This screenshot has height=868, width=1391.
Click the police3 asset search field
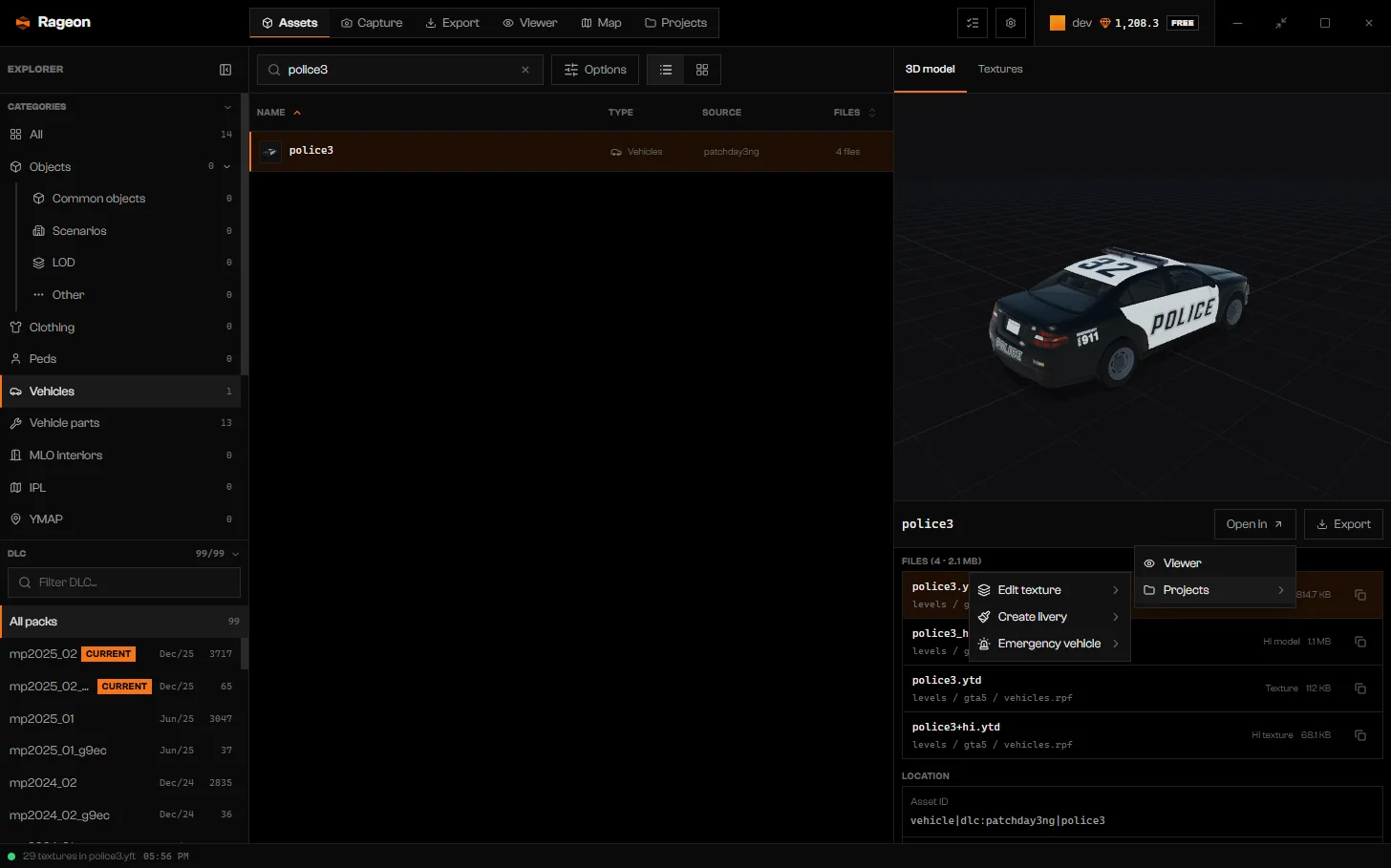(400, 70)
